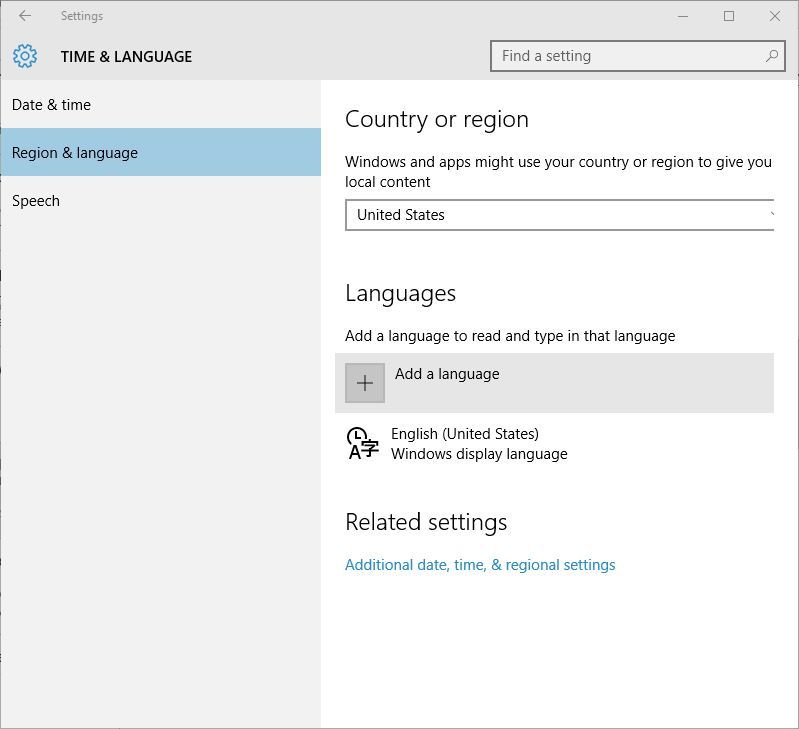Maximize the Settings window
Screen dimensions: 799x729
[729, 16]
